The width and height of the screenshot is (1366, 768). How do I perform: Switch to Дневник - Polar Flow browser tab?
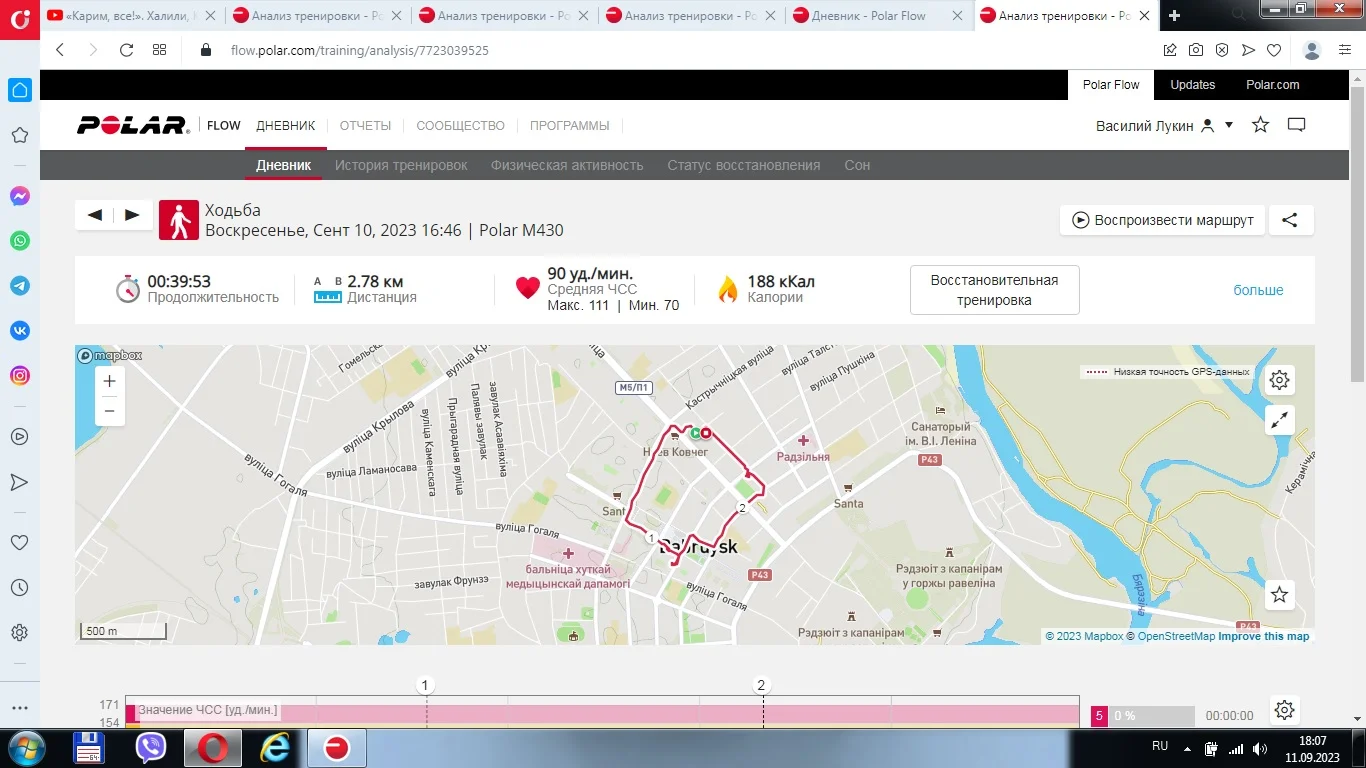point(879,16)
